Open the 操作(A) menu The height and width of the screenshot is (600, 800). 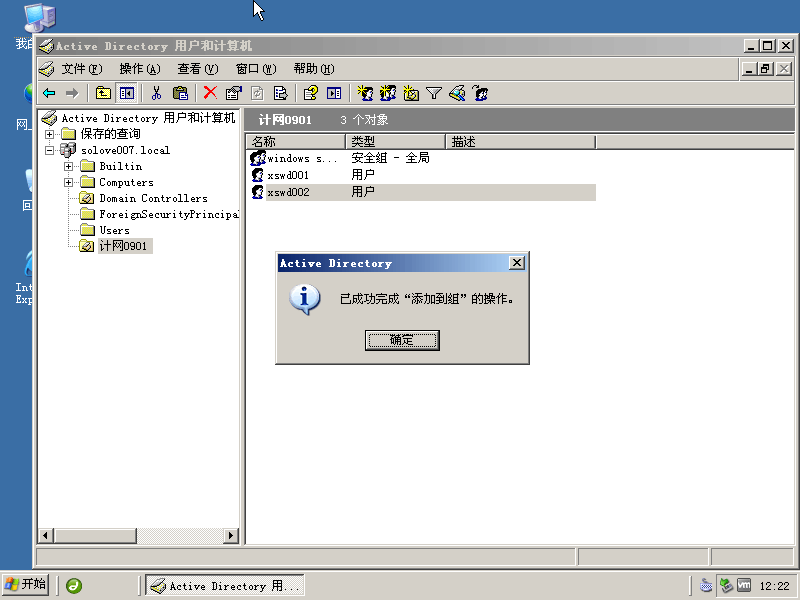(x=139, y=69)
